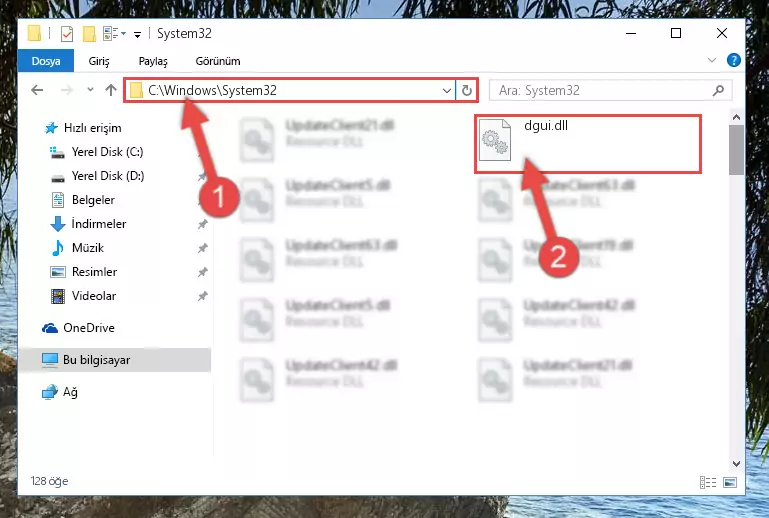Click the folder icon in address bar
This screenshot has width=769, height=518.
[x=136, y=90]
